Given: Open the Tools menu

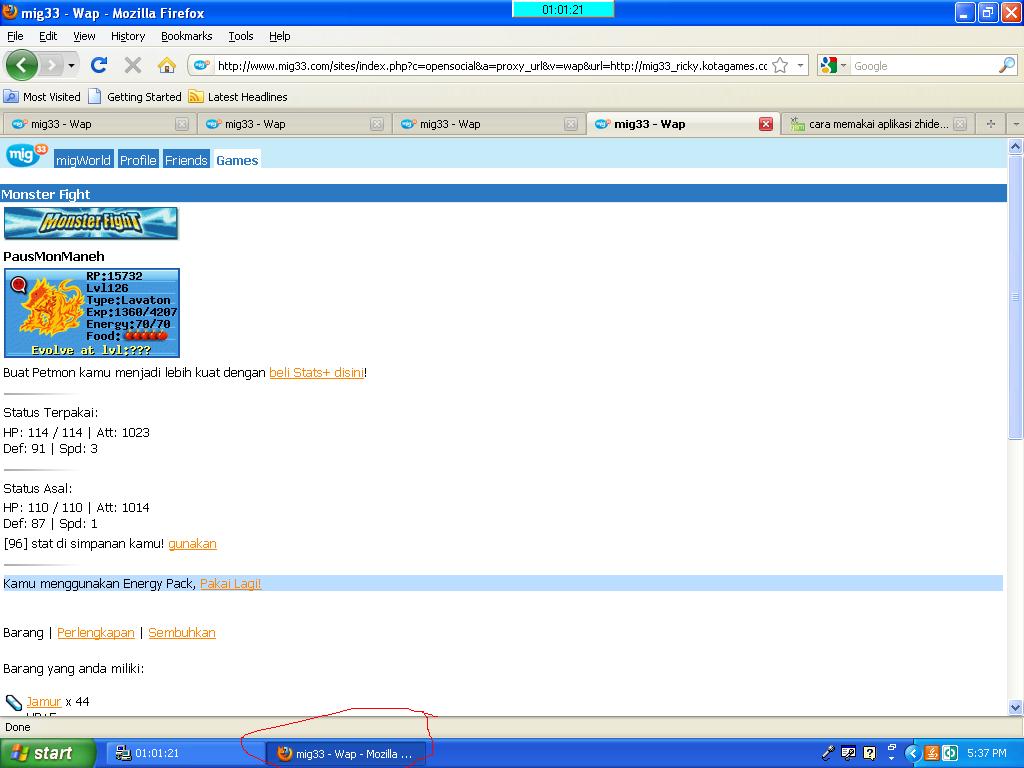Looking at the screenshot, I should 240,36.
